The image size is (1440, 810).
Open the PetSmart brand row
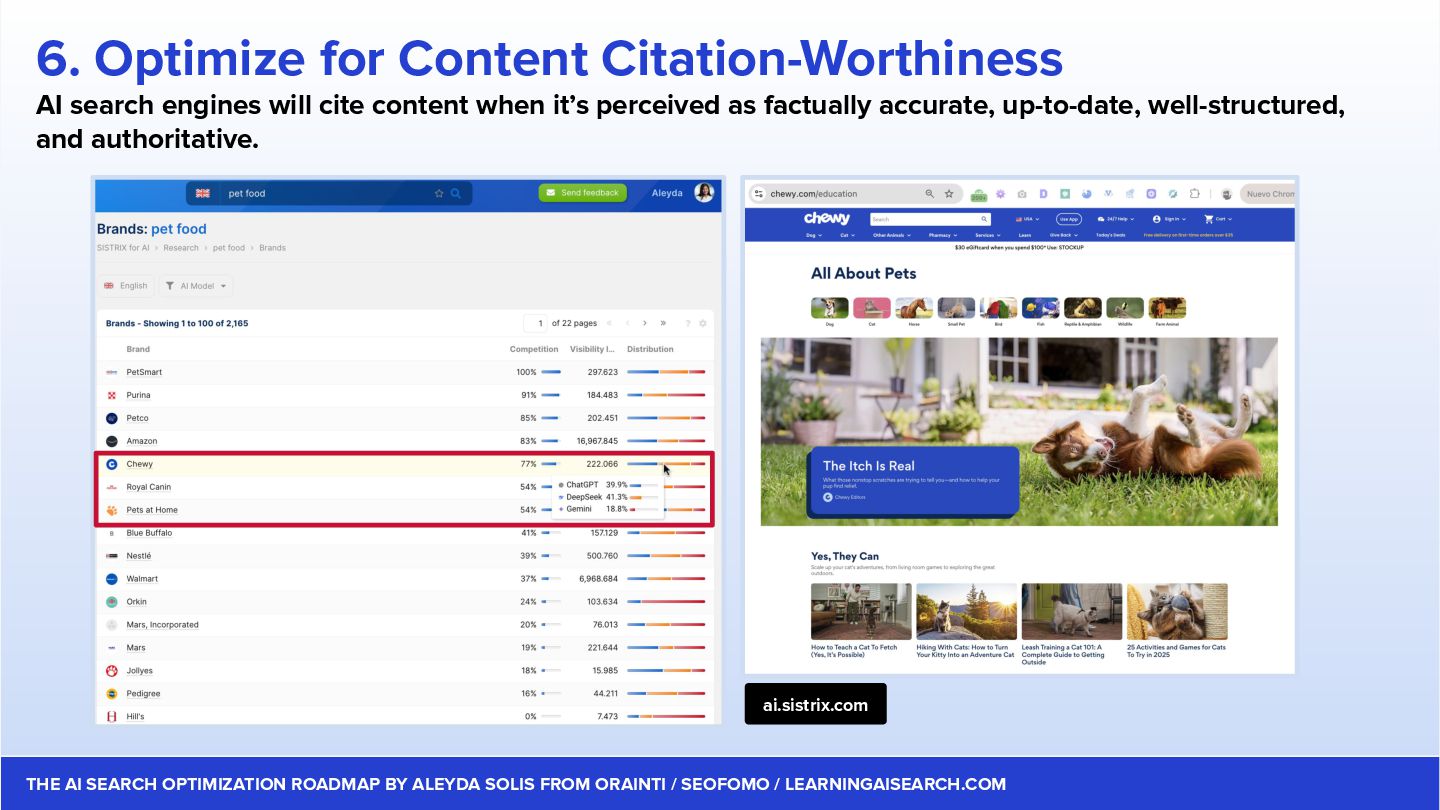pos(405,372)
